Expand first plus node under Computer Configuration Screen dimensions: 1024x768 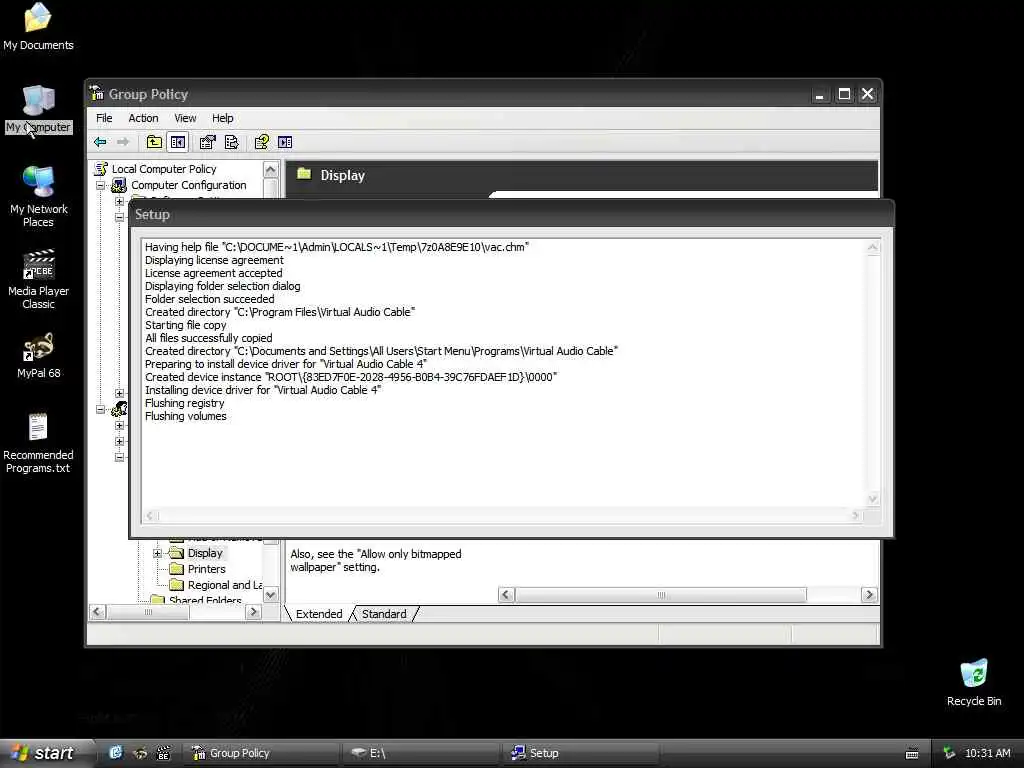point(120,201)
